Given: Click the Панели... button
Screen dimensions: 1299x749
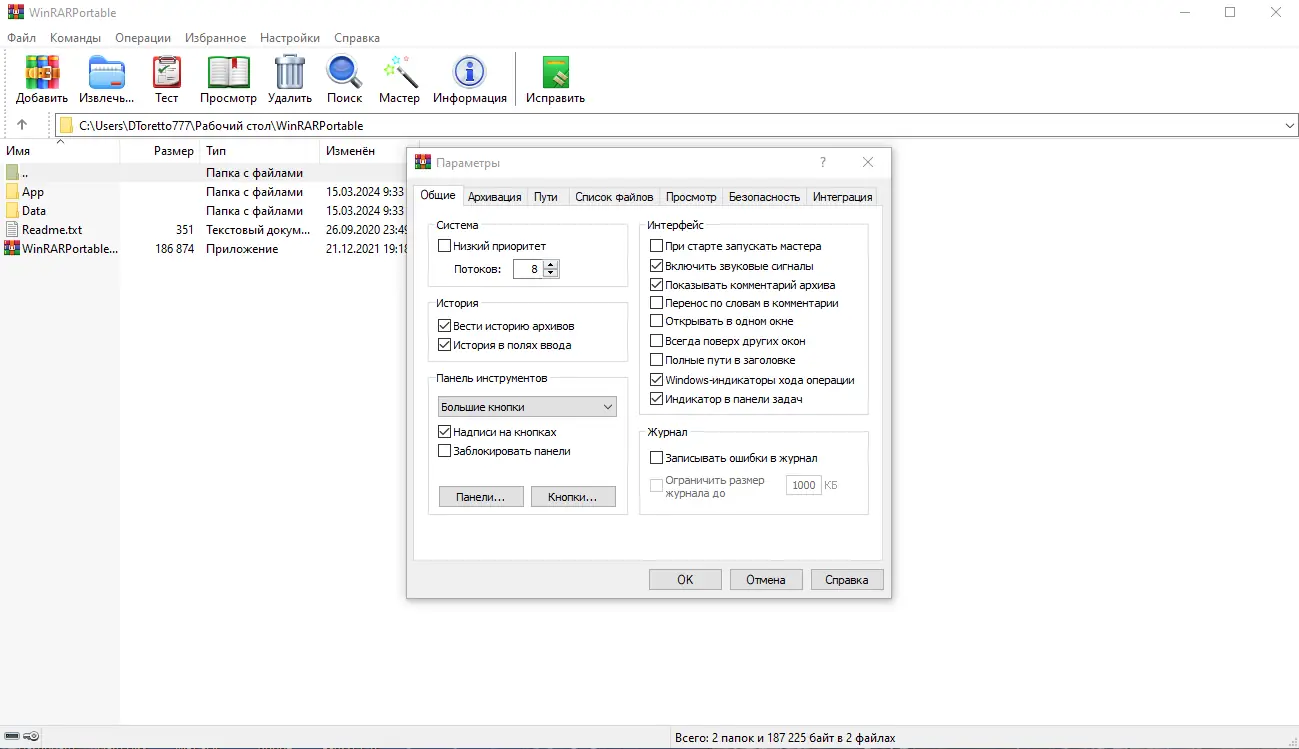Looking at the screenshot, I should coord(481,497).
